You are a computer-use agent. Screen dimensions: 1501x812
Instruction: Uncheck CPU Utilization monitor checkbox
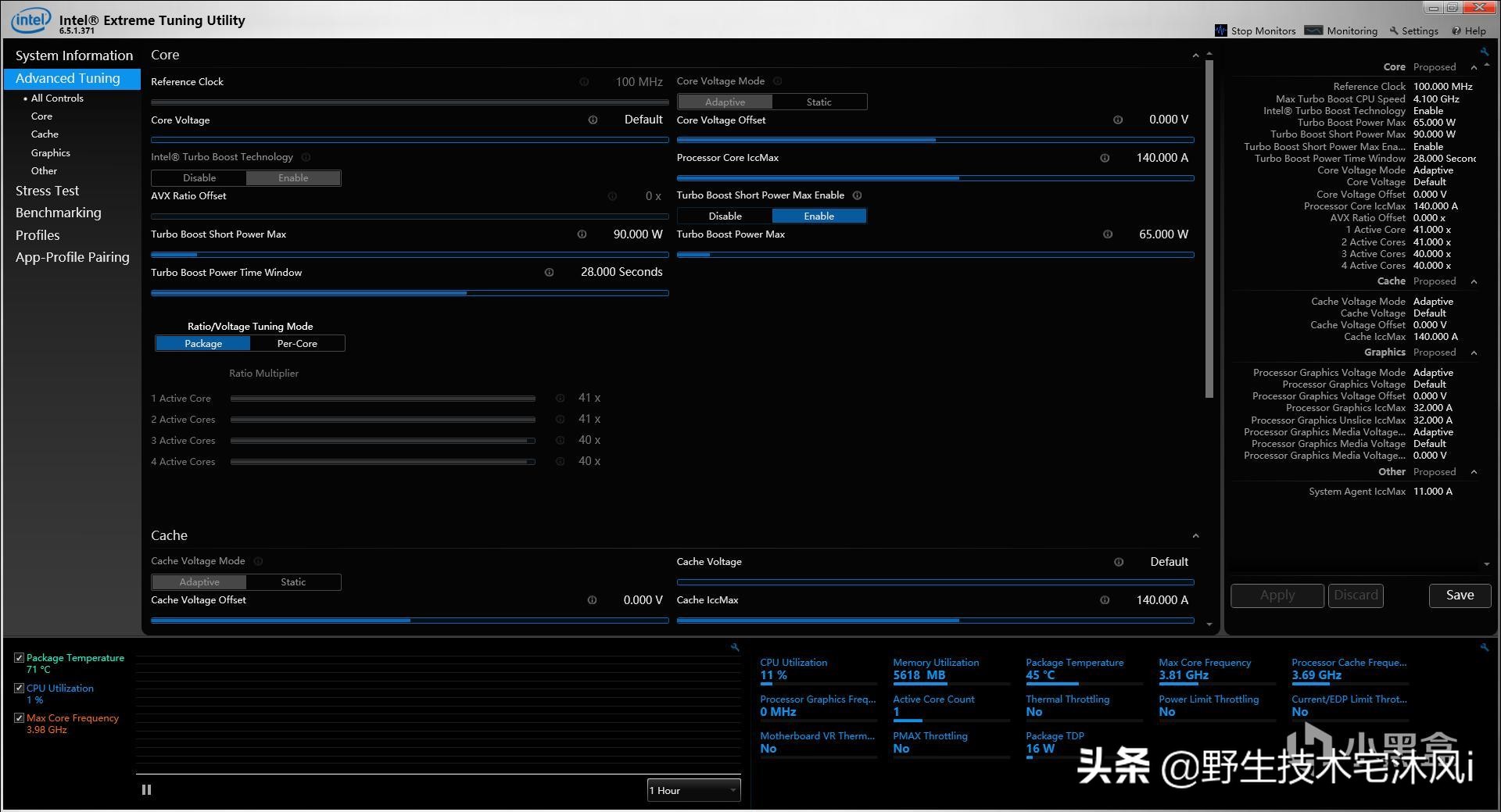[x=20, y=689]
